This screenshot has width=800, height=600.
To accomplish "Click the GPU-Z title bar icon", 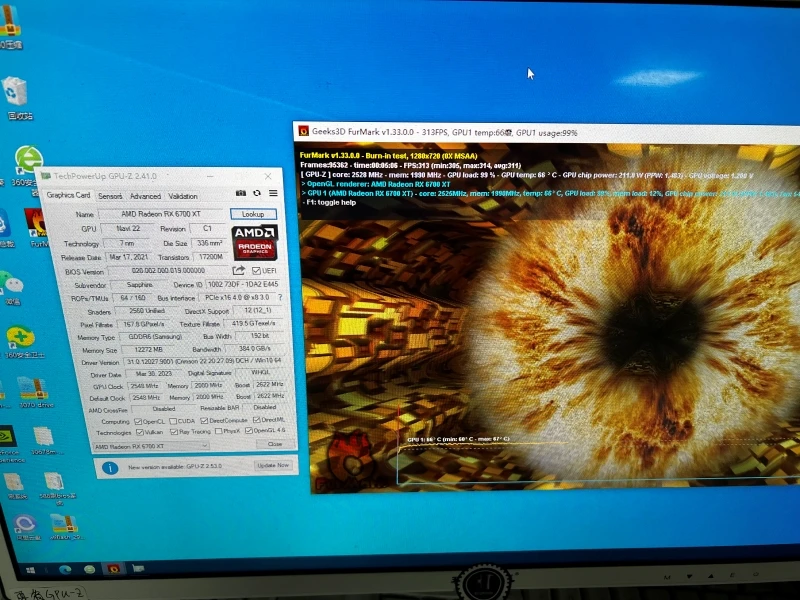I will coord(46,176).
